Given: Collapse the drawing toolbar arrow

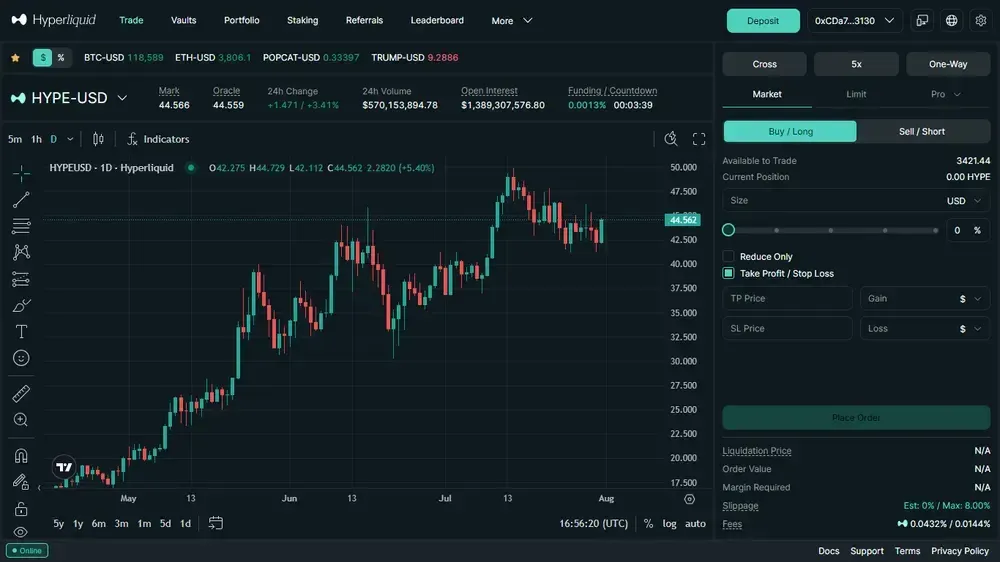Looking at the screenshot, I should point(39,488).
